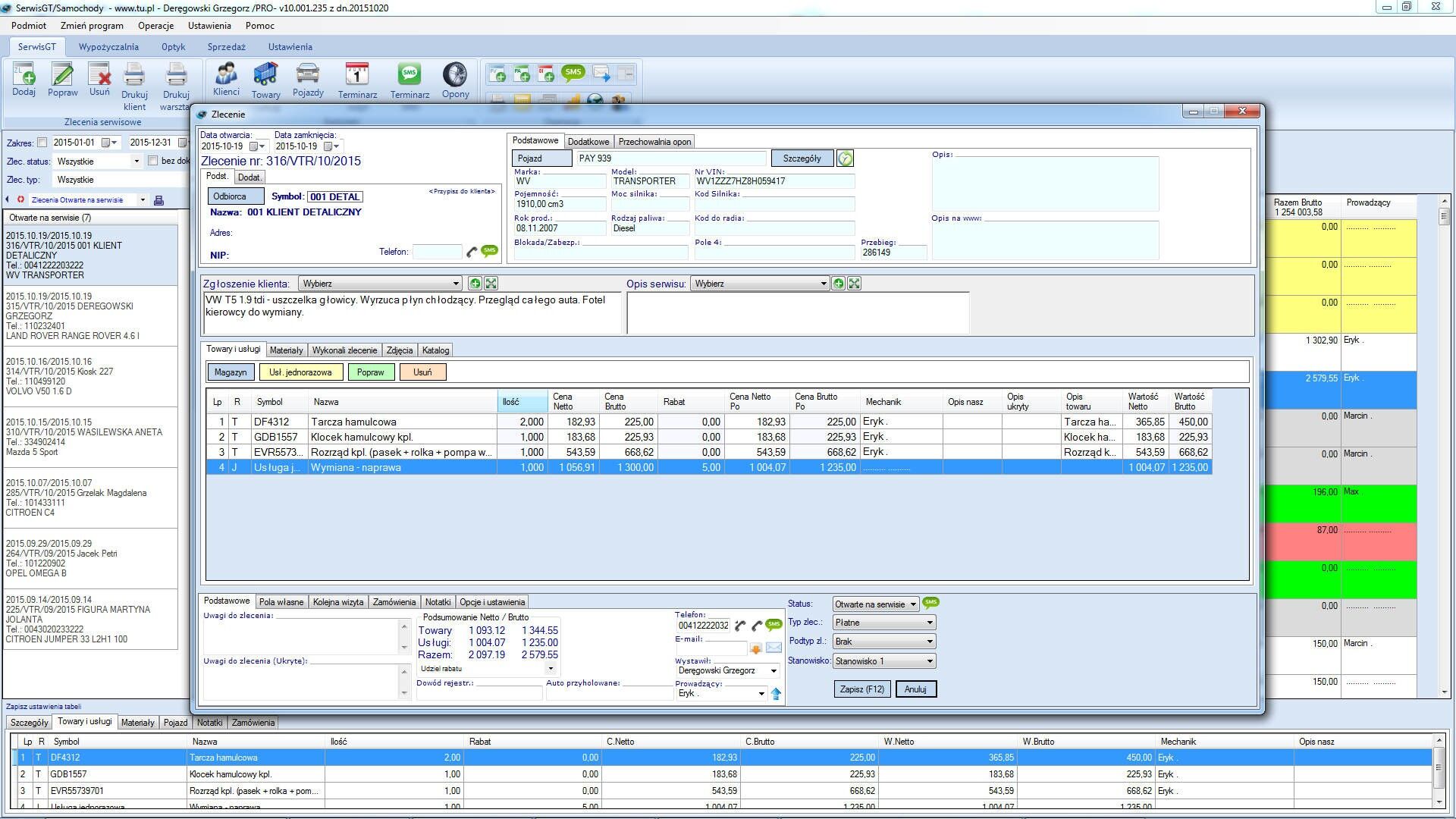Viewport: 1456px width, 819px height.
Task: Toggle the 'bez dok' checkbox
Action: [152, 161]
